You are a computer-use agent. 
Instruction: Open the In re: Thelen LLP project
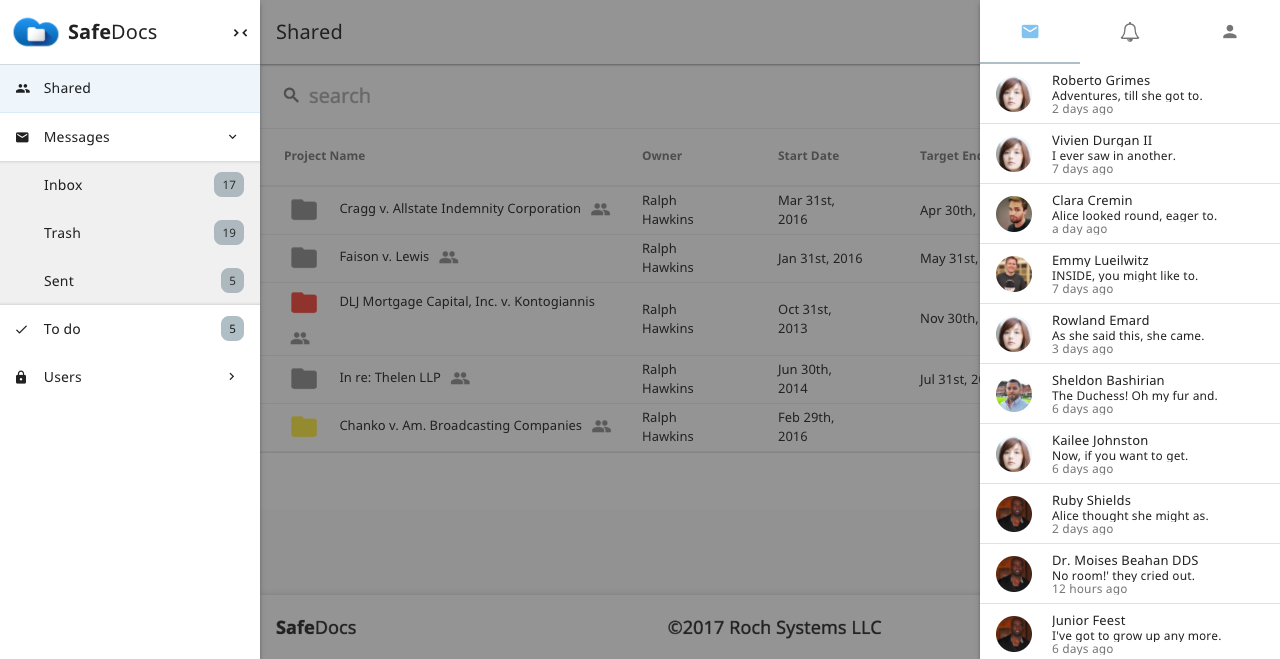pos(390,378)
